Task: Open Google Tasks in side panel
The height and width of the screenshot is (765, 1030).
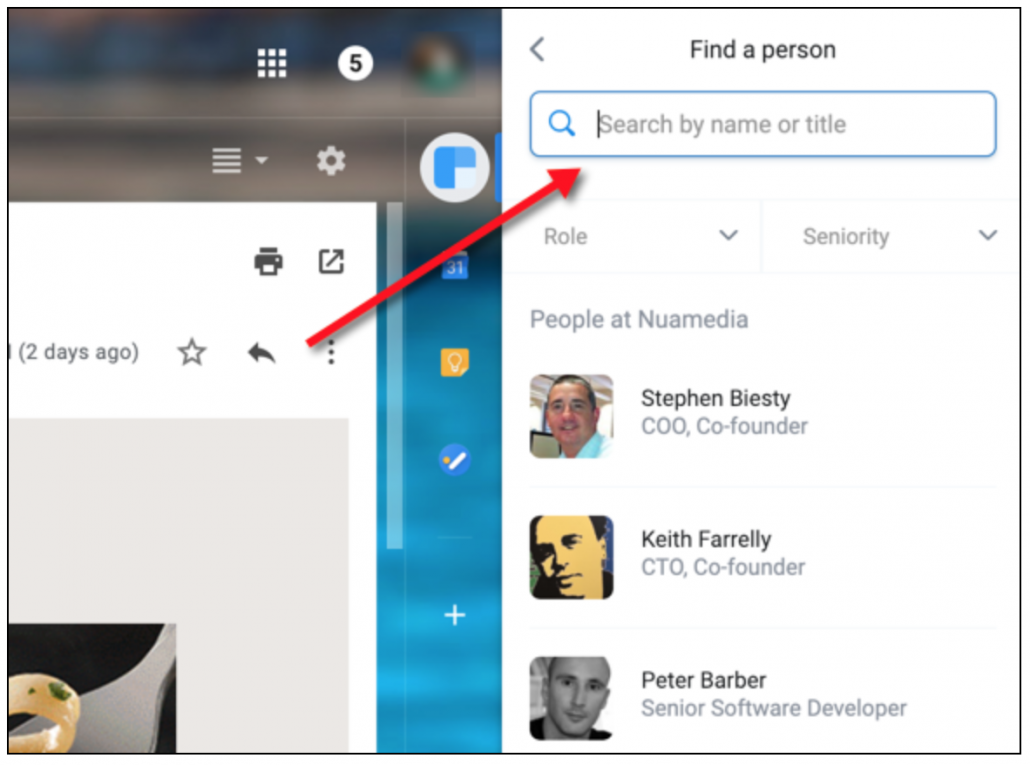Action: (455, 460)
